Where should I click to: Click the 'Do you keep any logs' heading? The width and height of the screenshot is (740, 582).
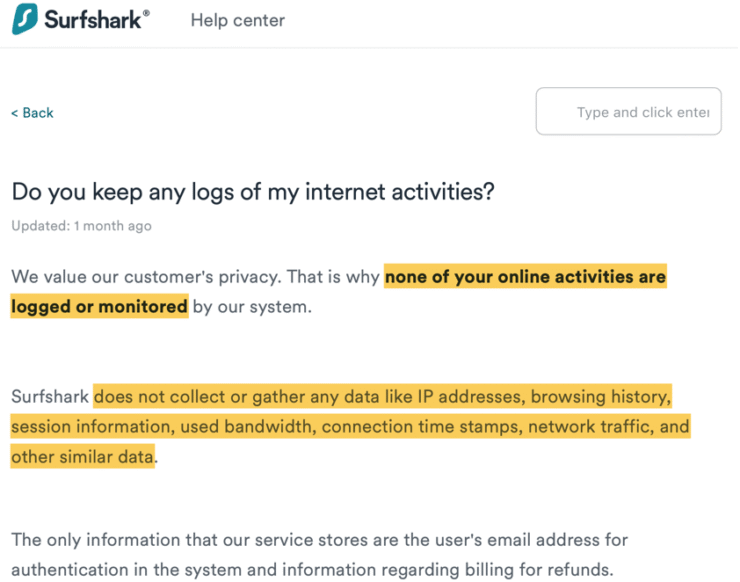tap(253, 192)
